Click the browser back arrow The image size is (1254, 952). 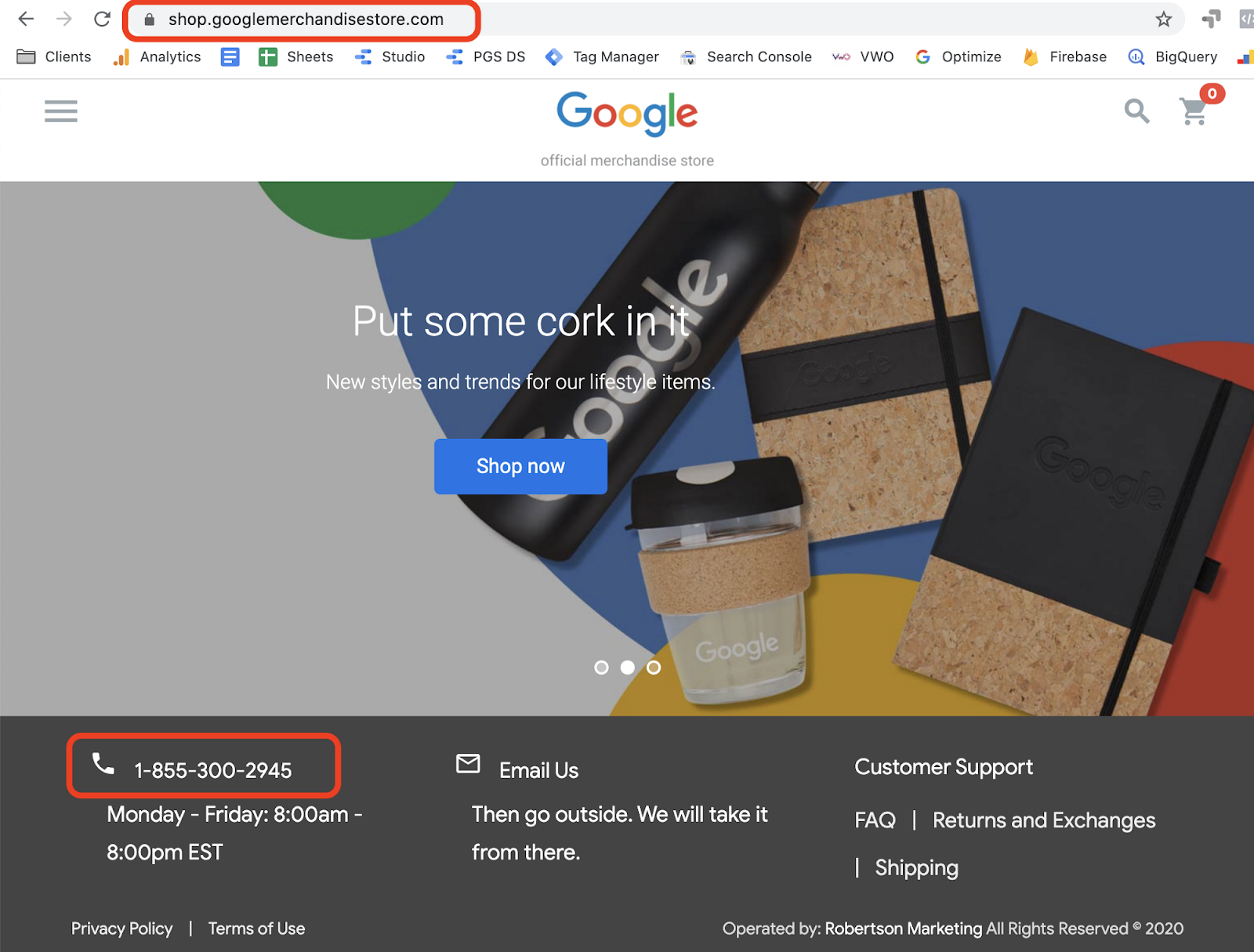click(26, 19)
